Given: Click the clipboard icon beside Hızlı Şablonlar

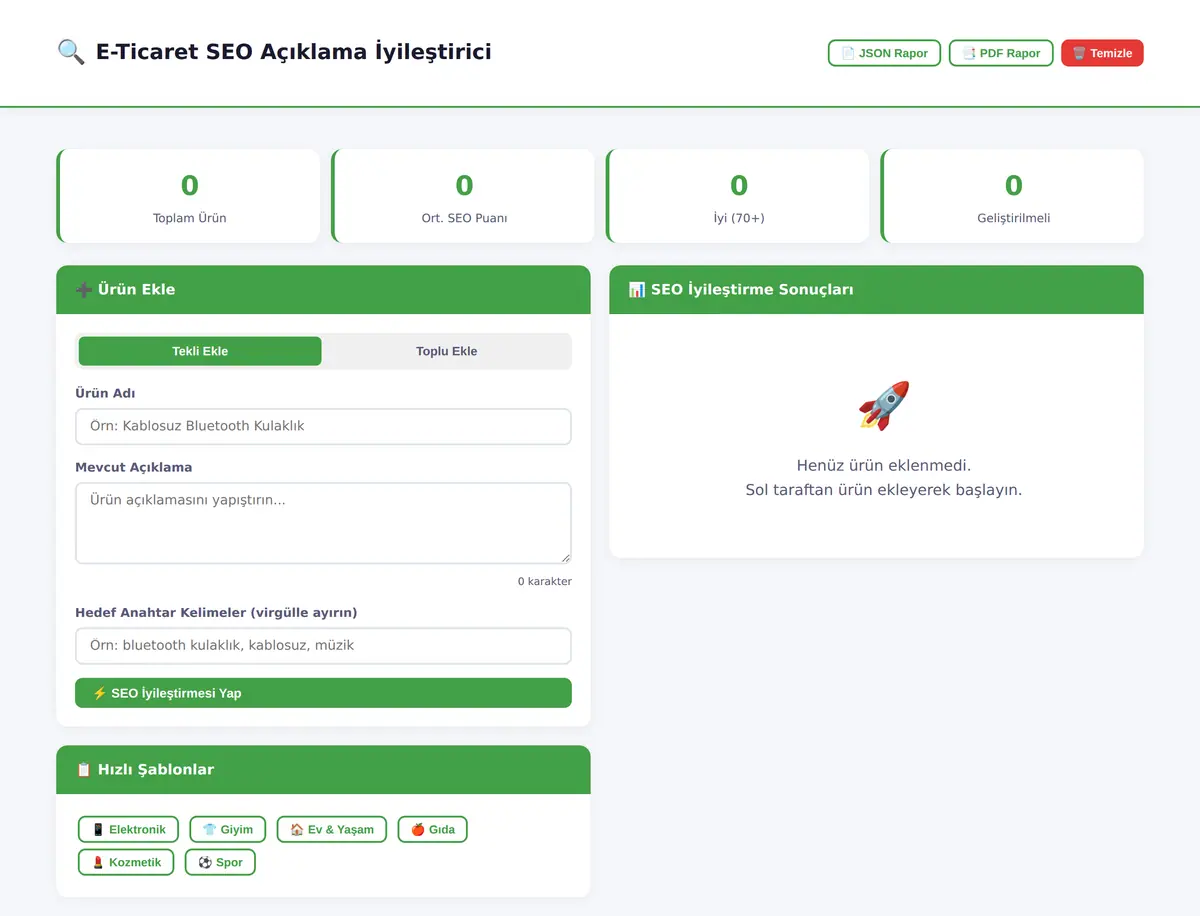Looking at the screenshot, I should point(84,770).
